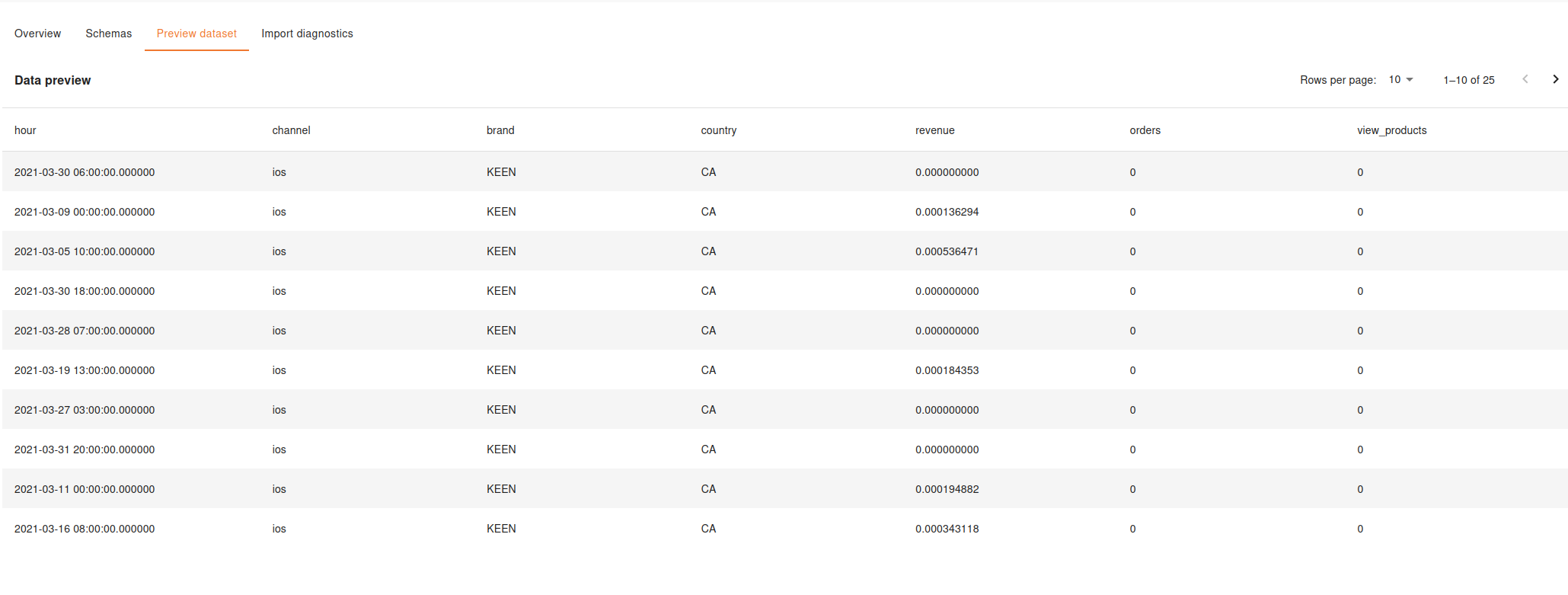Click the 1–10 of 25 page indicator

[x=1469, y=80]
